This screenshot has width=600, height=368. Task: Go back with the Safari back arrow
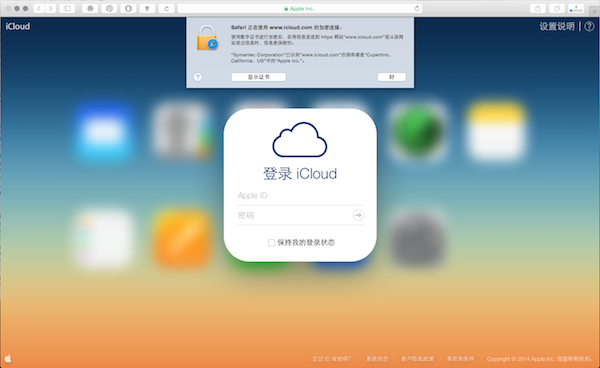point(39,8)
